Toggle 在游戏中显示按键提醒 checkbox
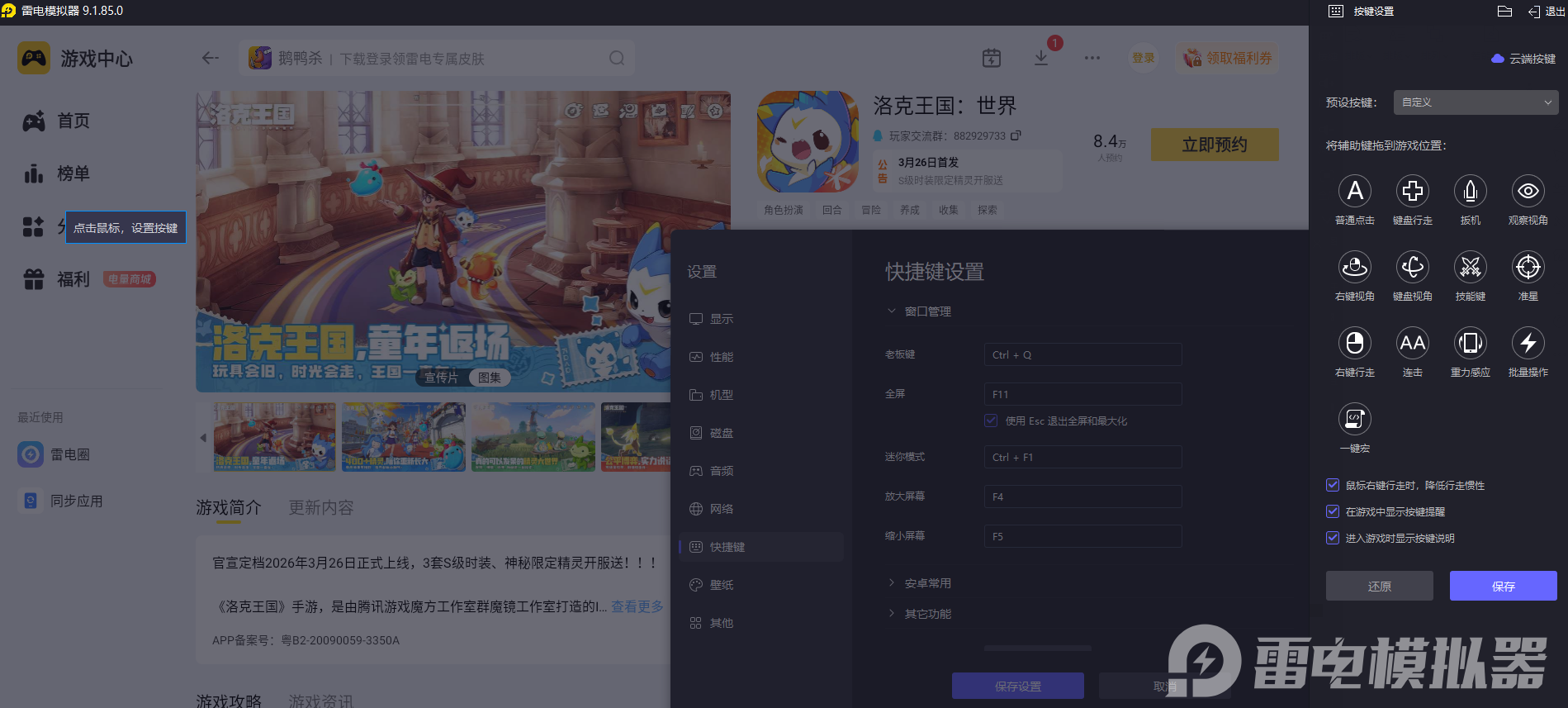This screenshot has width=1568, height=708. 1332,511
